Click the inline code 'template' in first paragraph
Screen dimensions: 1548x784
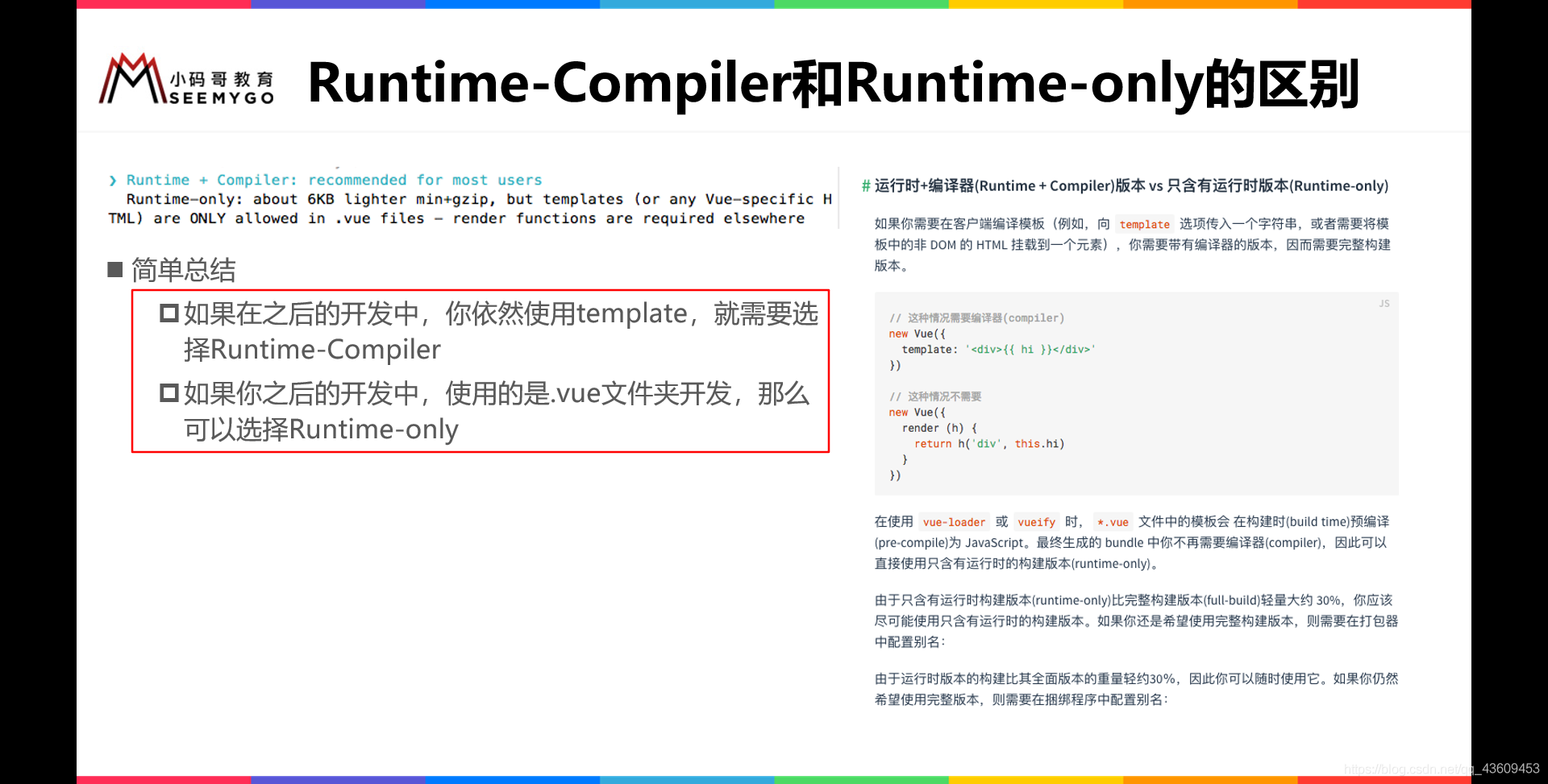[1144, 225]
